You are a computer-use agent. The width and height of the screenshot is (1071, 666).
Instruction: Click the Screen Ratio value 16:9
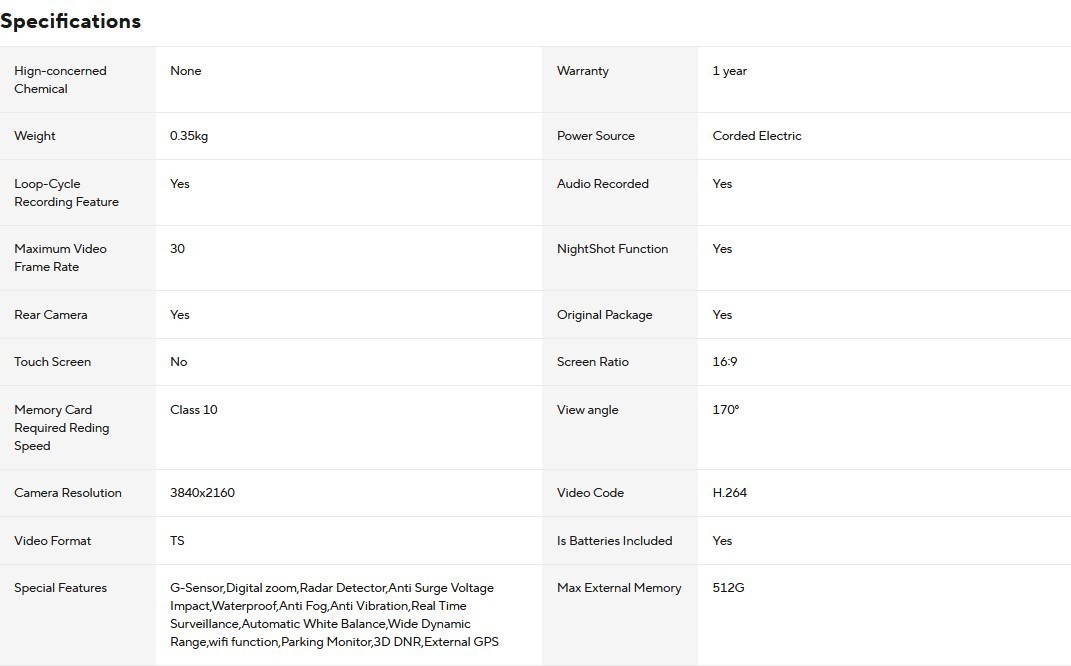[725, 362]
